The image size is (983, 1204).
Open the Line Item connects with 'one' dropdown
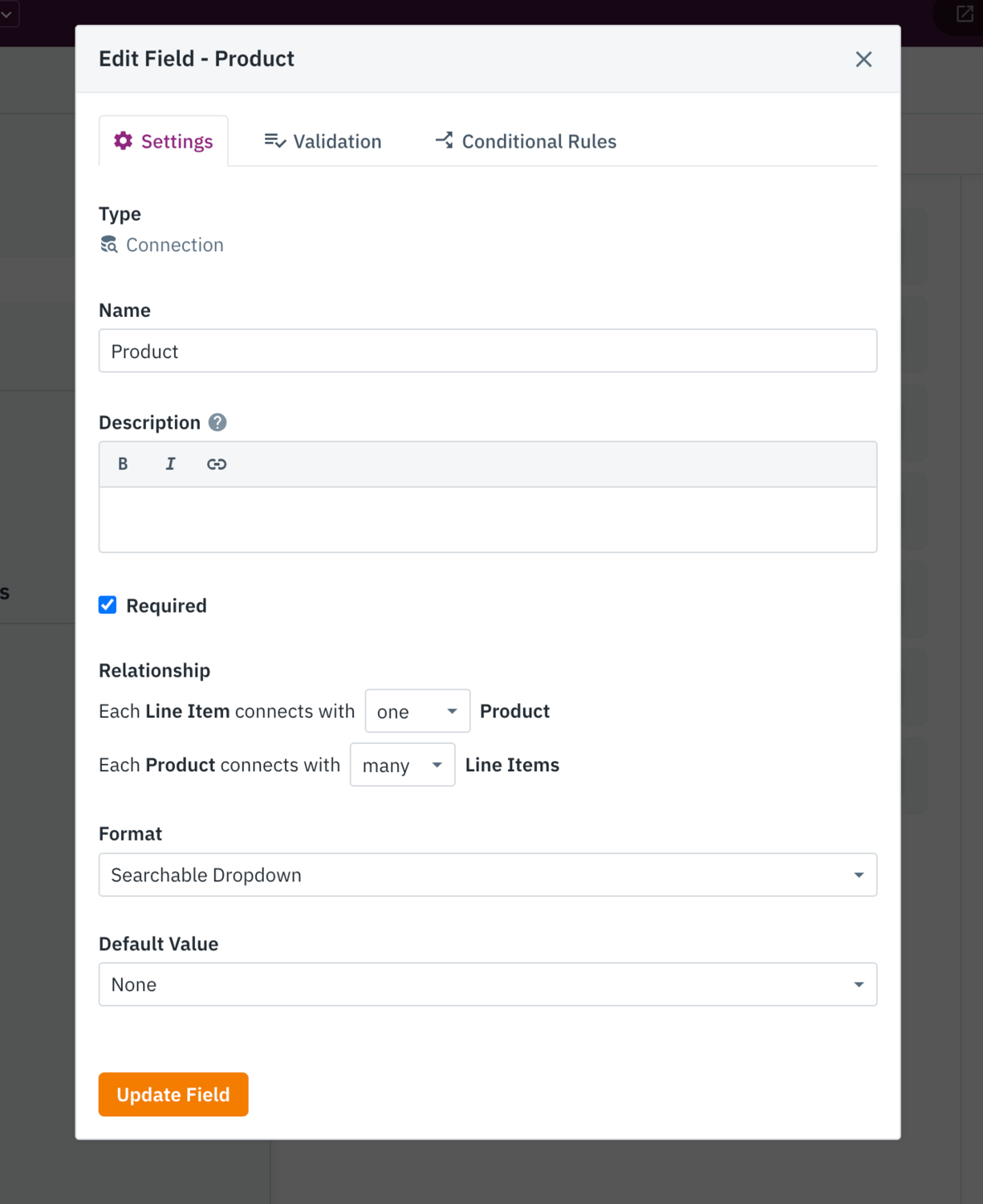tap(416, 711)
